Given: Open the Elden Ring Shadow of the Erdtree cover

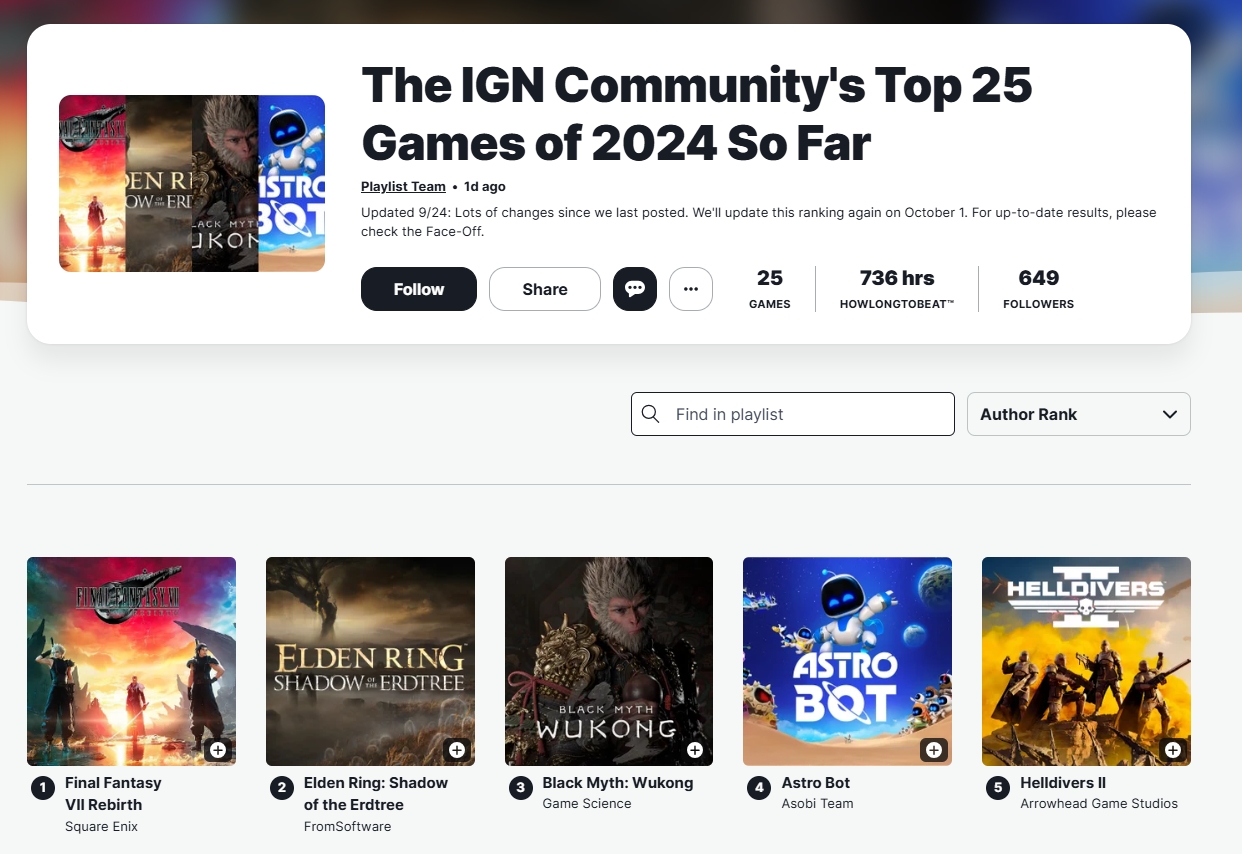Looking at the screenshot, I should 370,661.
